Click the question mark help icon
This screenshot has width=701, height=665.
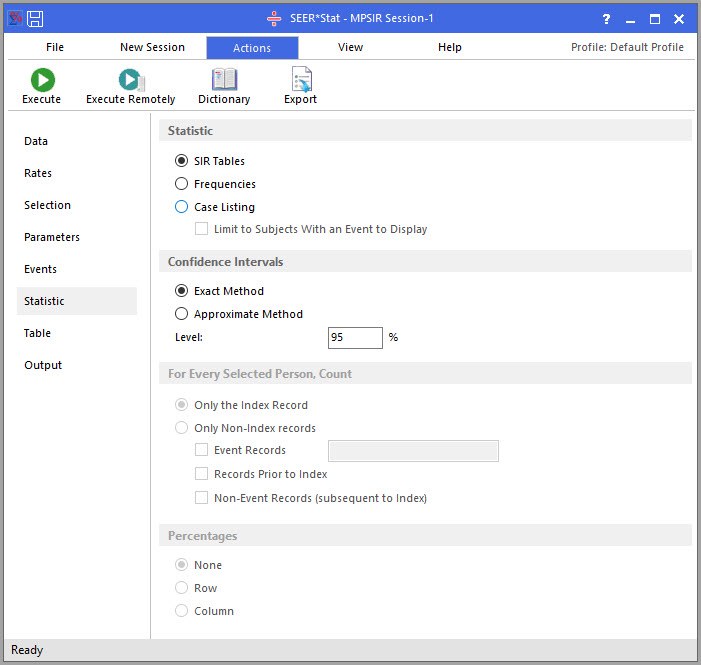tap(608, 19)
